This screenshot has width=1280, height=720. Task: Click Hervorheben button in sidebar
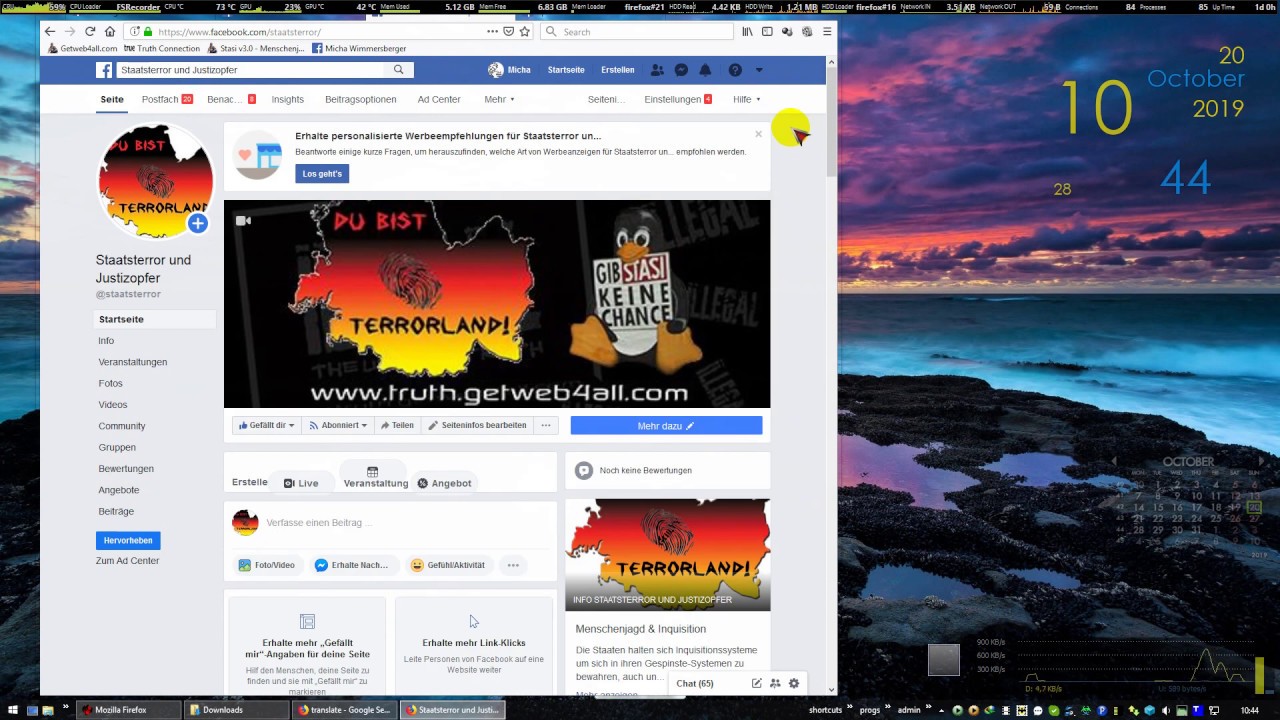click(x=128, y=540)
